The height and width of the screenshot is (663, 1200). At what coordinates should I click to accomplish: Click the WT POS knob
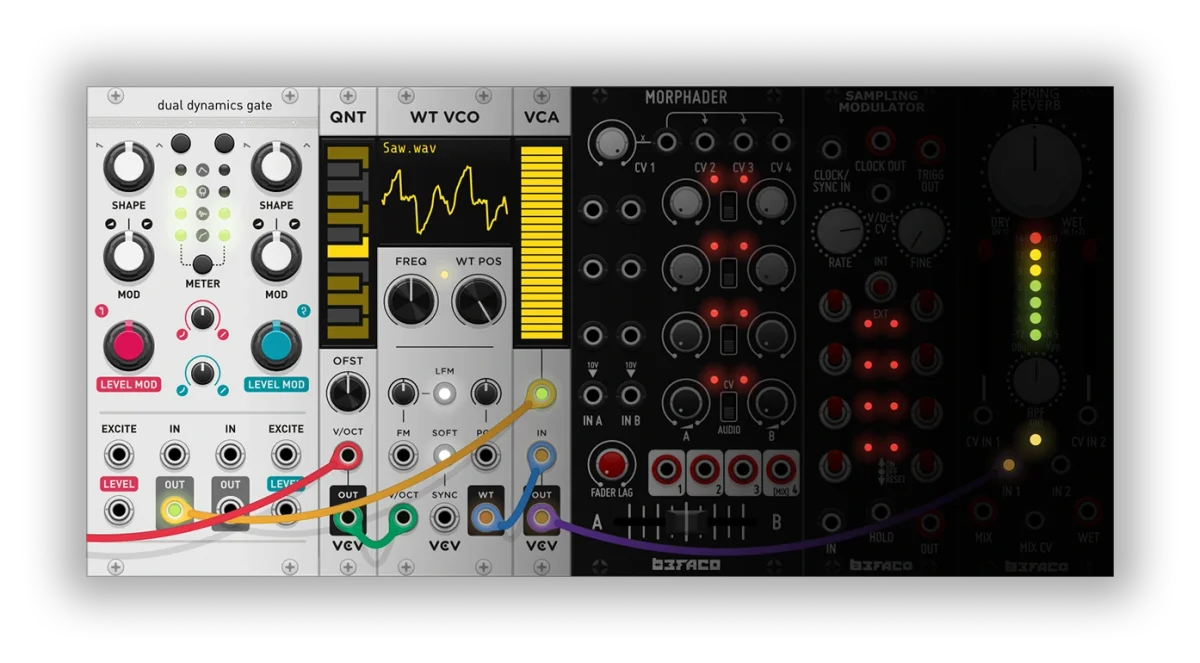pos(479,301)
